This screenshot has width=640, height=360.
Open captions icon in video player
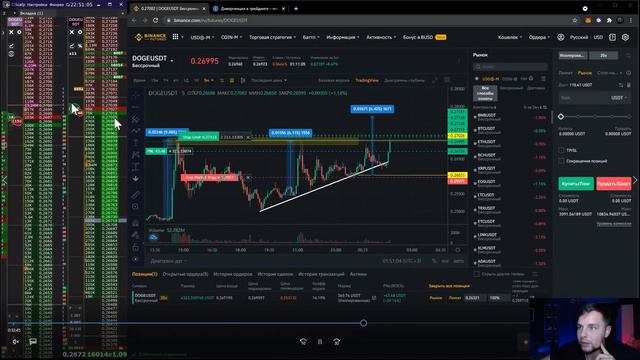tap(33, 342)
